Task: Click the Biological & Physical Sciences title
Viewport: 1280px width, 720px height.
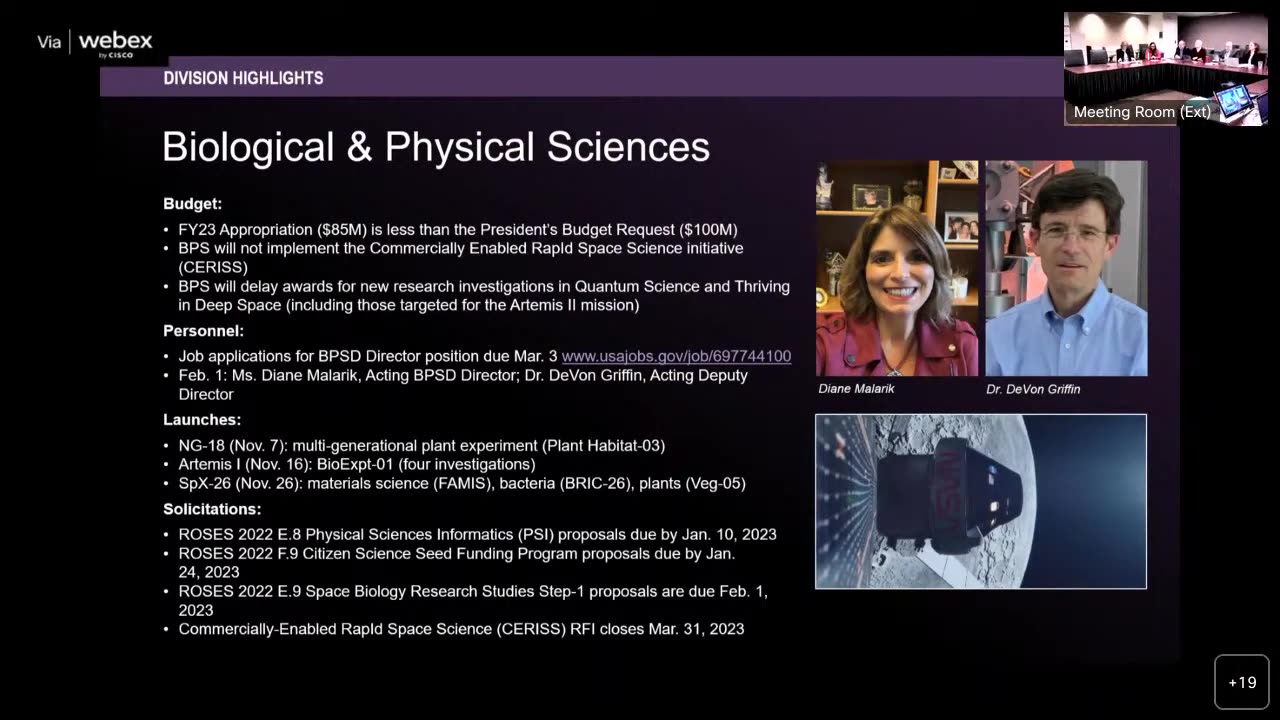Action: (x=436, y=147)
